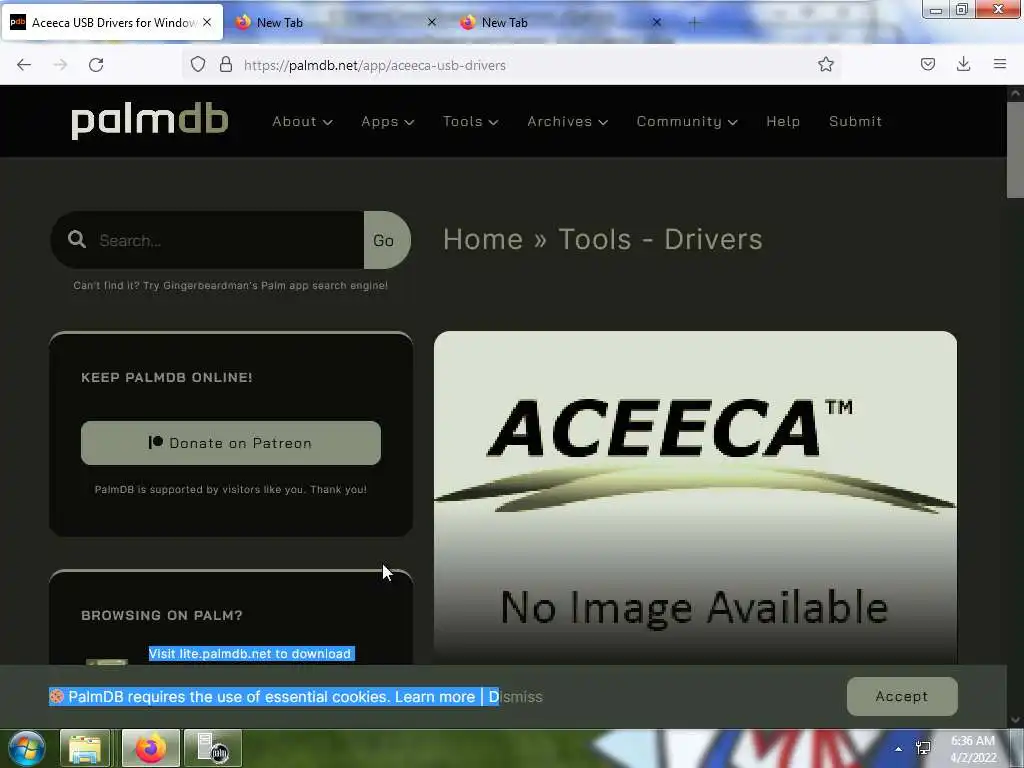
Task: Bookmark this page with the star icon
Action: (825, 64)
